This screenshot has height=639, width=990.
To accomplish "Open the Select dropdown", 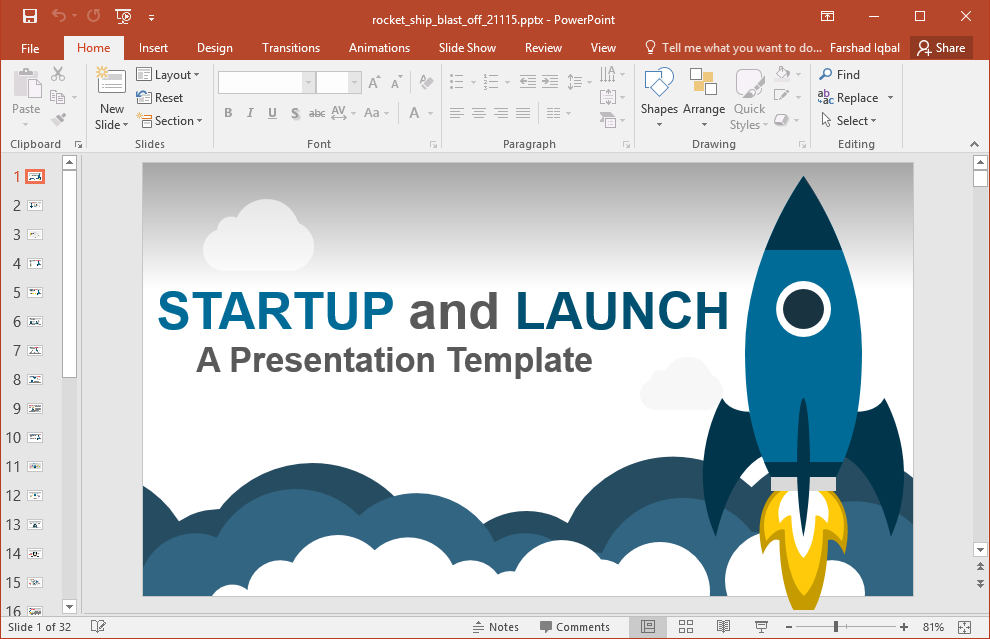I will tap(849, 121).
